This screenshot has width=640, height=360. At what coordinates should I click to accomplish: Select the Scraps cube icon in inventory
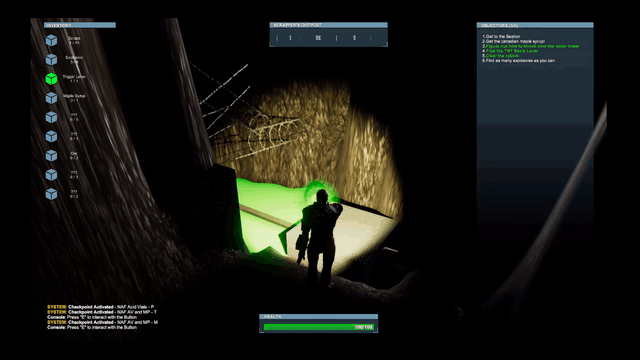51,40
